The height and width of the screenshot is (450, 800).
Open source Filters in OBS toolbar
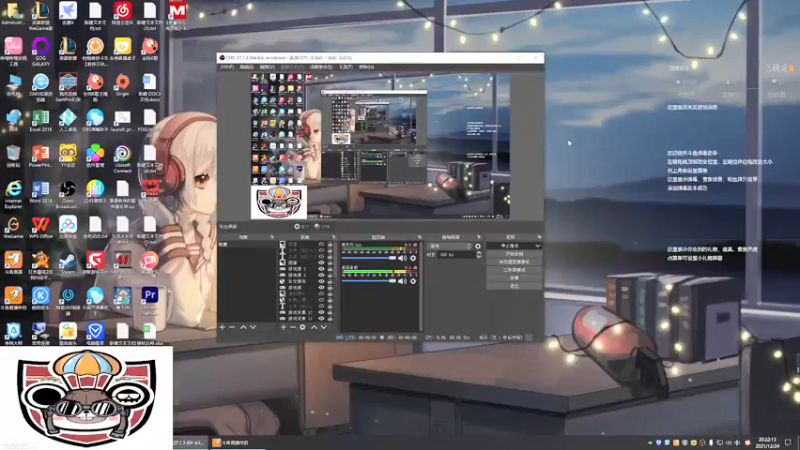coord(322,227)
